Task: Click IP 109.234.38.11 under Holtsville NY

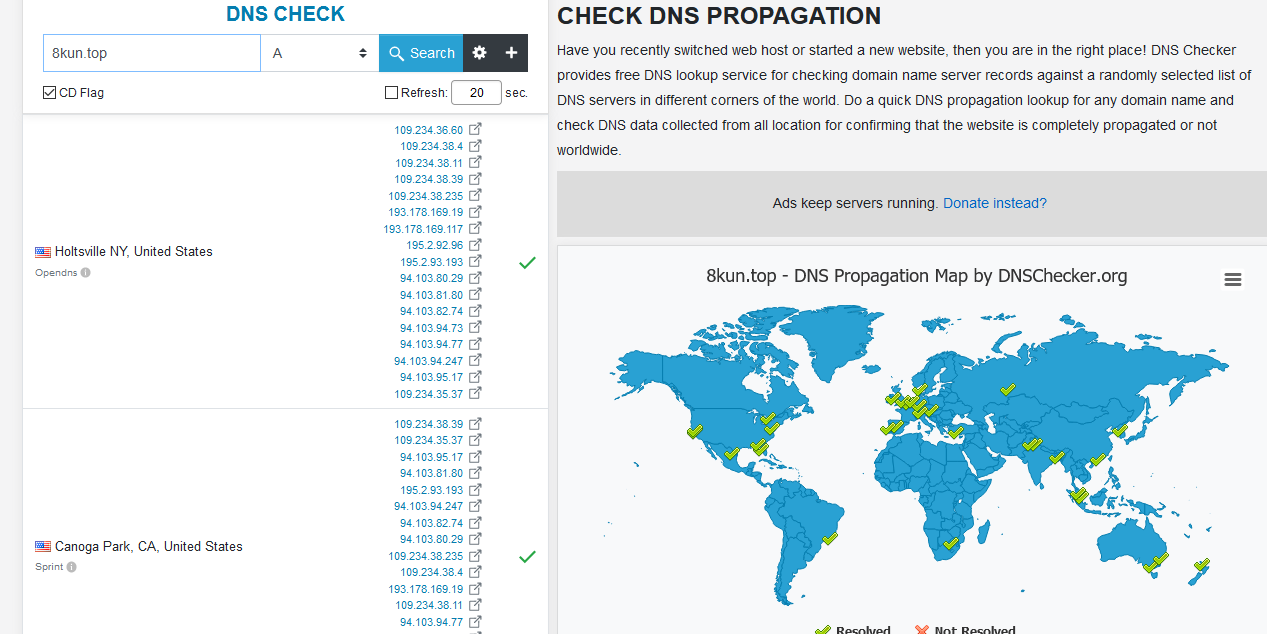Action: (429, 163)
